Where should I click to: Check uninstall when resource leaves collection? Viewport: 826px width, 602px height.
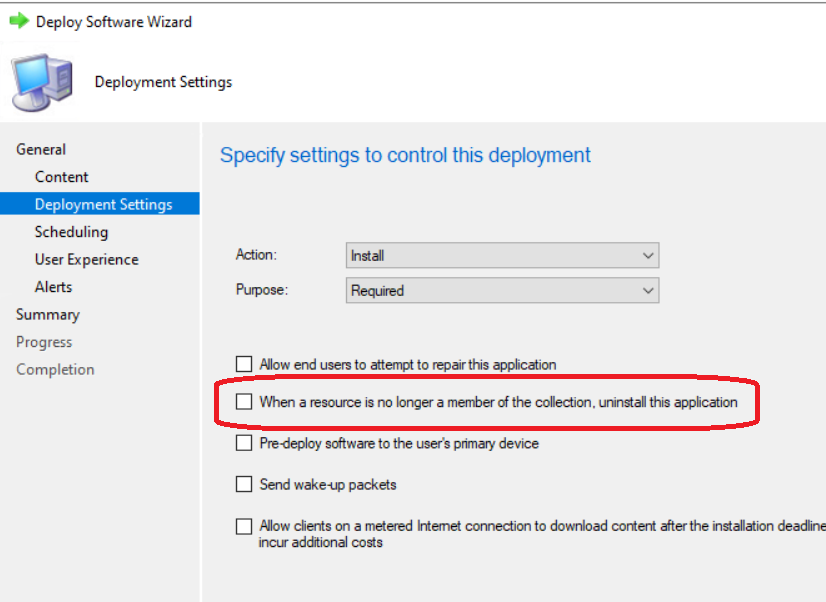click(x=244, y=402)
